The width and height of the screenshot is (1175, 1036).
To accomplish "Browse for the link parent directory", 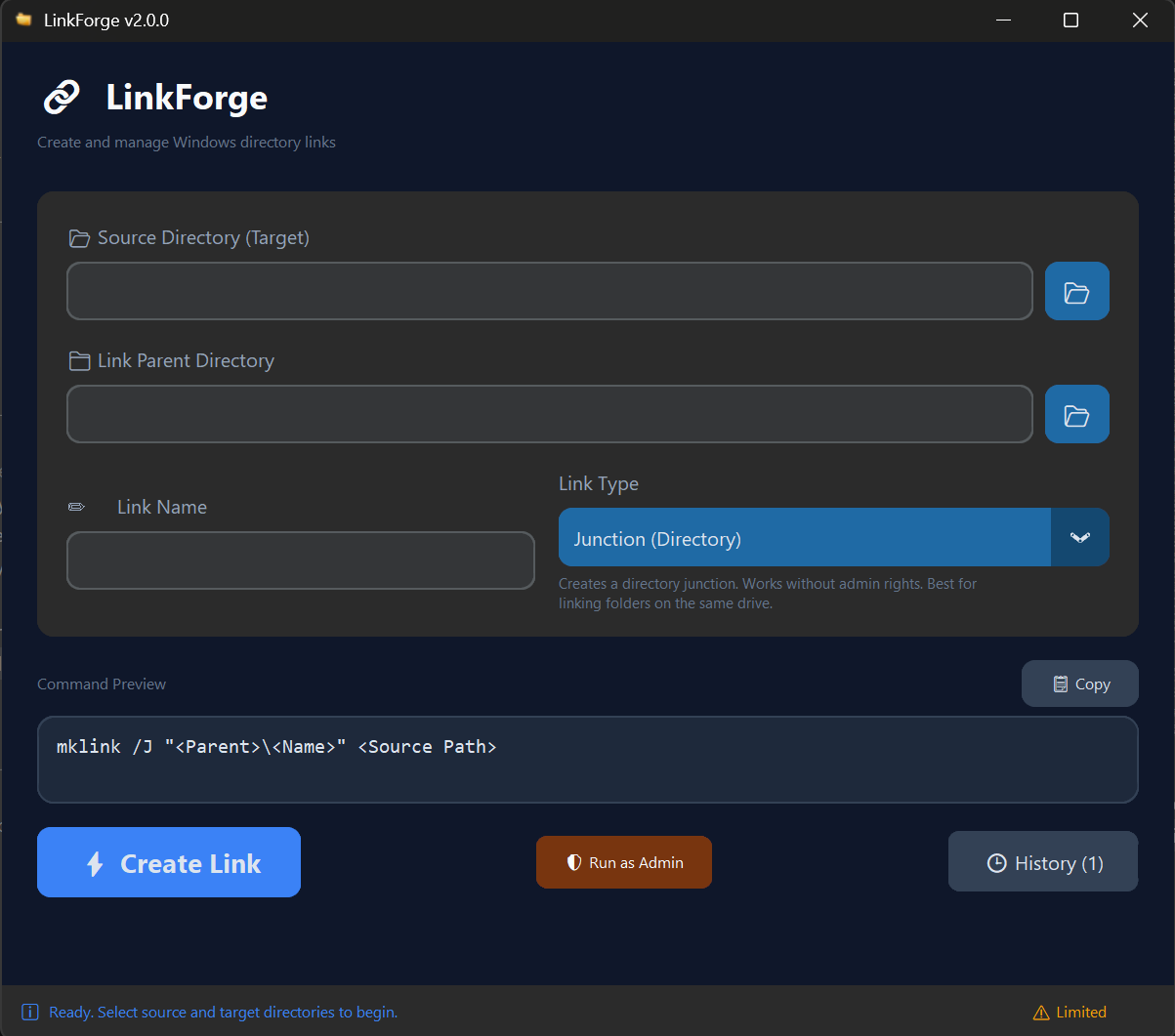I will [1076, 414].
